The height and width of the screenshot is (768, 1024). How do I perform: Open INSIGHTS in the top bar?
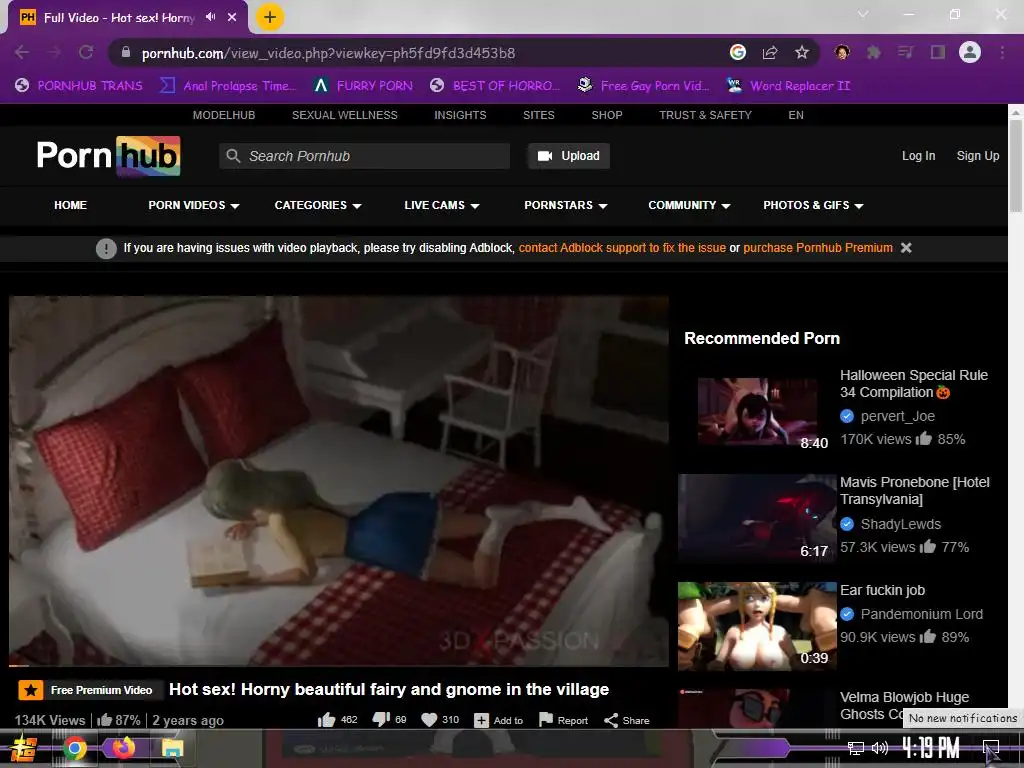(460, 115)
